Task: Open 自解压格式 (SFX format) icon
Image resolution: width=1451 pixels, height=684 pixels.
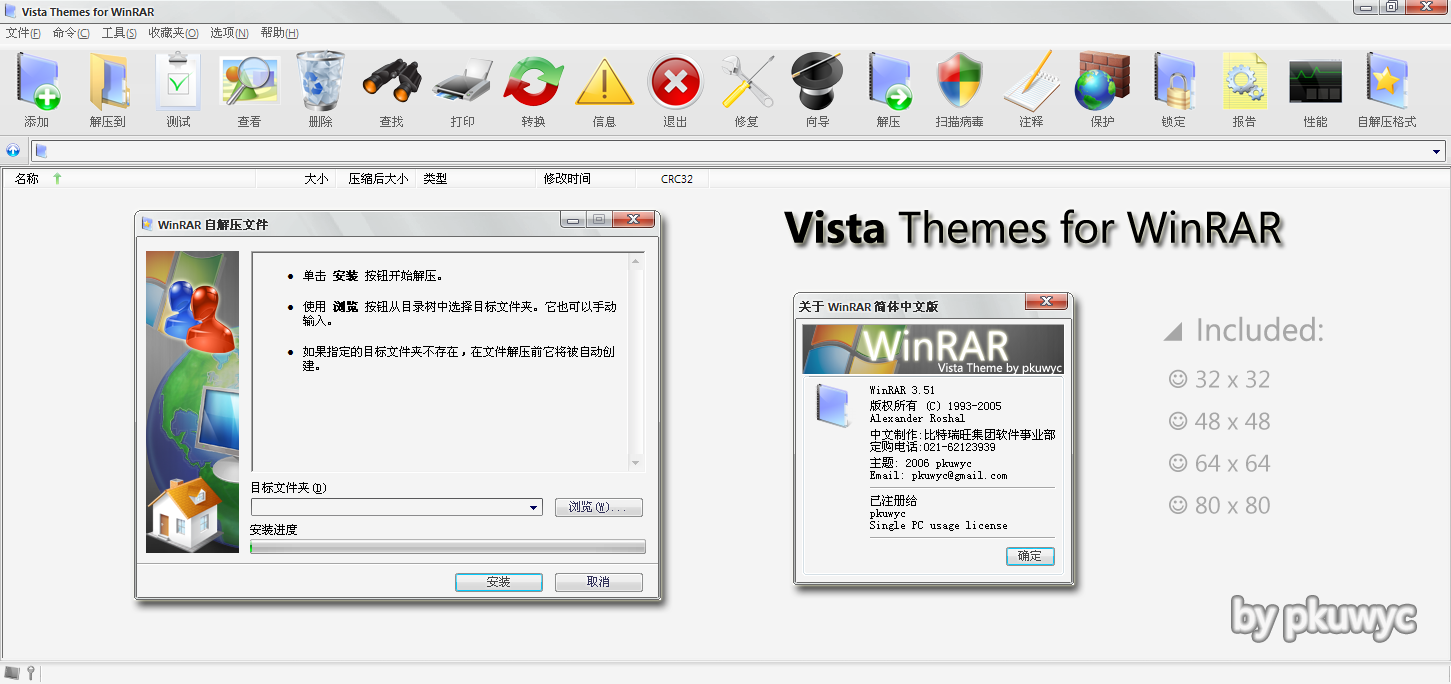Action: point(1386,90)
